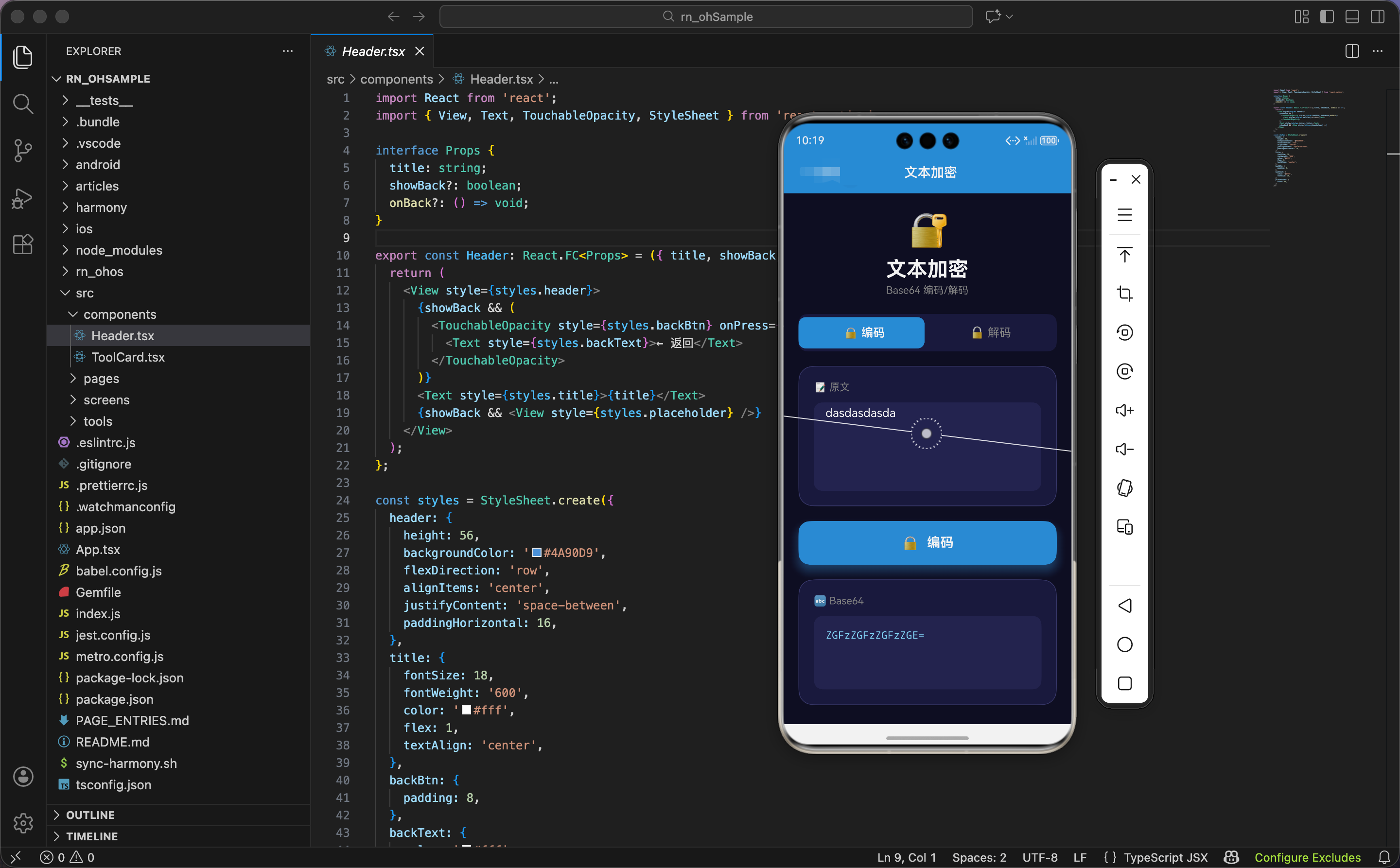1400x868 pixels.
Task: Rotate the emulator device
Action: point(1124,488)
